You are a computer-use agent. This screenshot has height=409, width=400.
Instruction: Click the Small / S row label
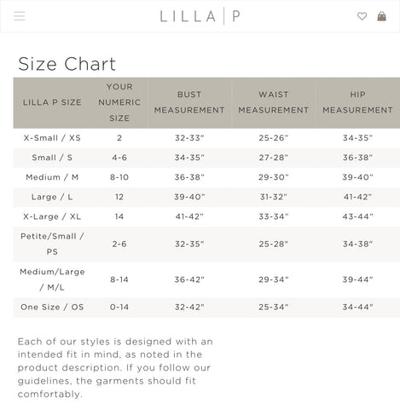point(52,158)
